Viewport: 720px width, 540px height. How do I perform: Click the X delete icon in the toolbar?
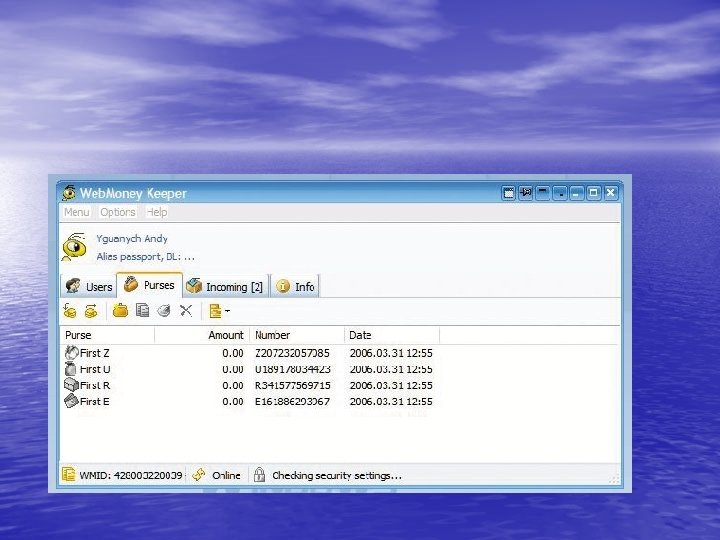[x=186, y=311]
